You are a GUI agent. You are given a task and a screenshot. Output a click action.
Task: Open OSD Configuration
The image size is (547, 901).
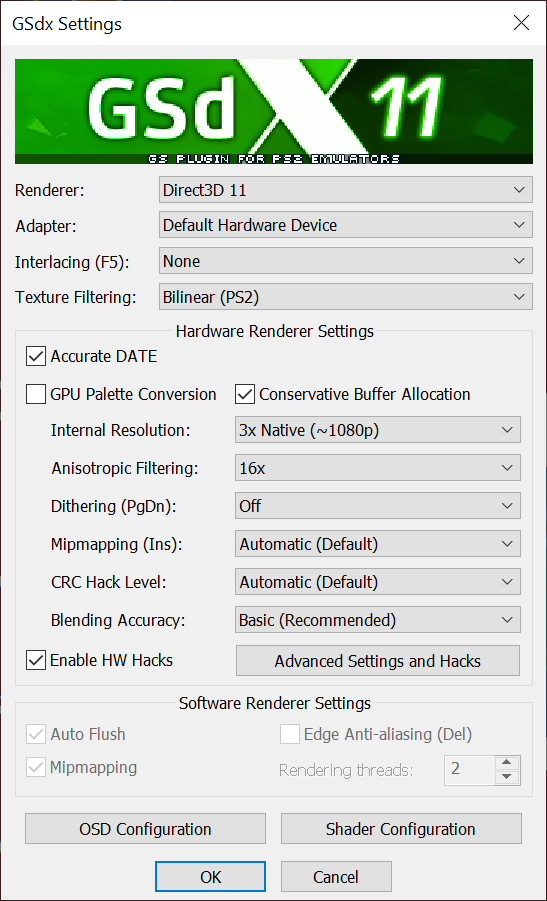pyautogui.click(x=145, y=829)
